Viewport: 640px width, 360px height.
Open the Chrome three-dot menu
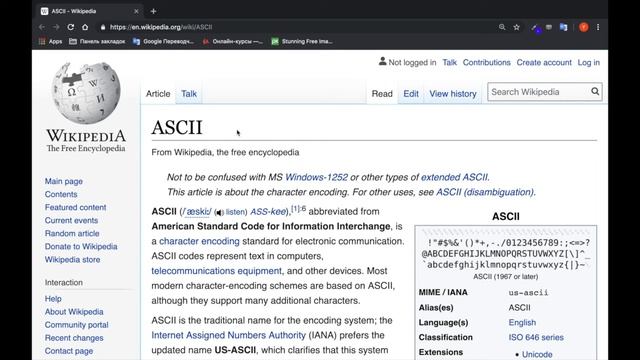598,27
